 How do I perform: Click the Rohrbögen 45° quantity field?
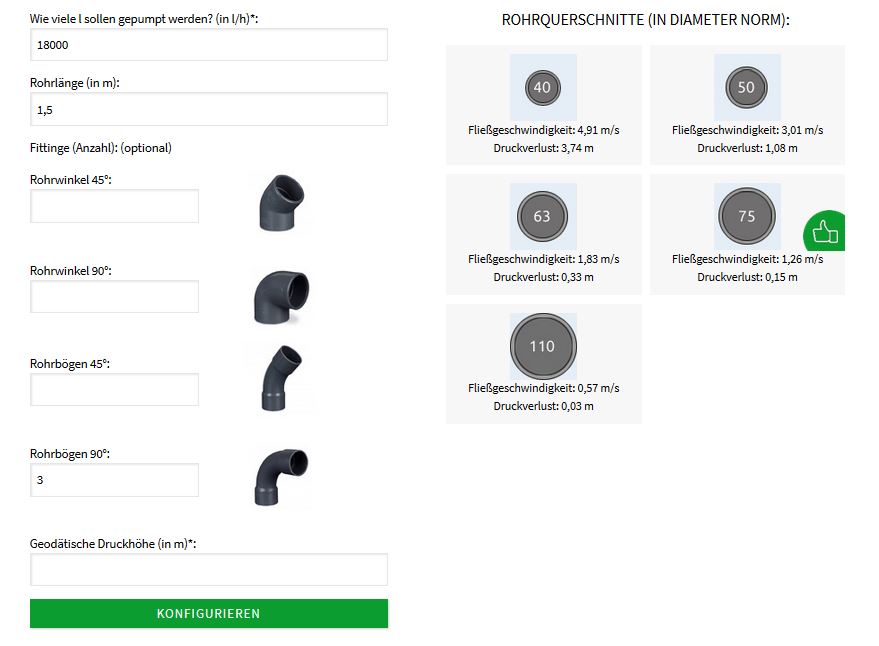pos(115,389)
